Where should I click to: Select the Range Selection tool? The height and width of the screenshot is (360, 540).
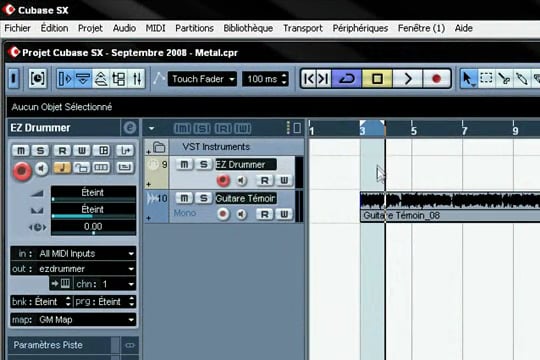click(486, 79)
